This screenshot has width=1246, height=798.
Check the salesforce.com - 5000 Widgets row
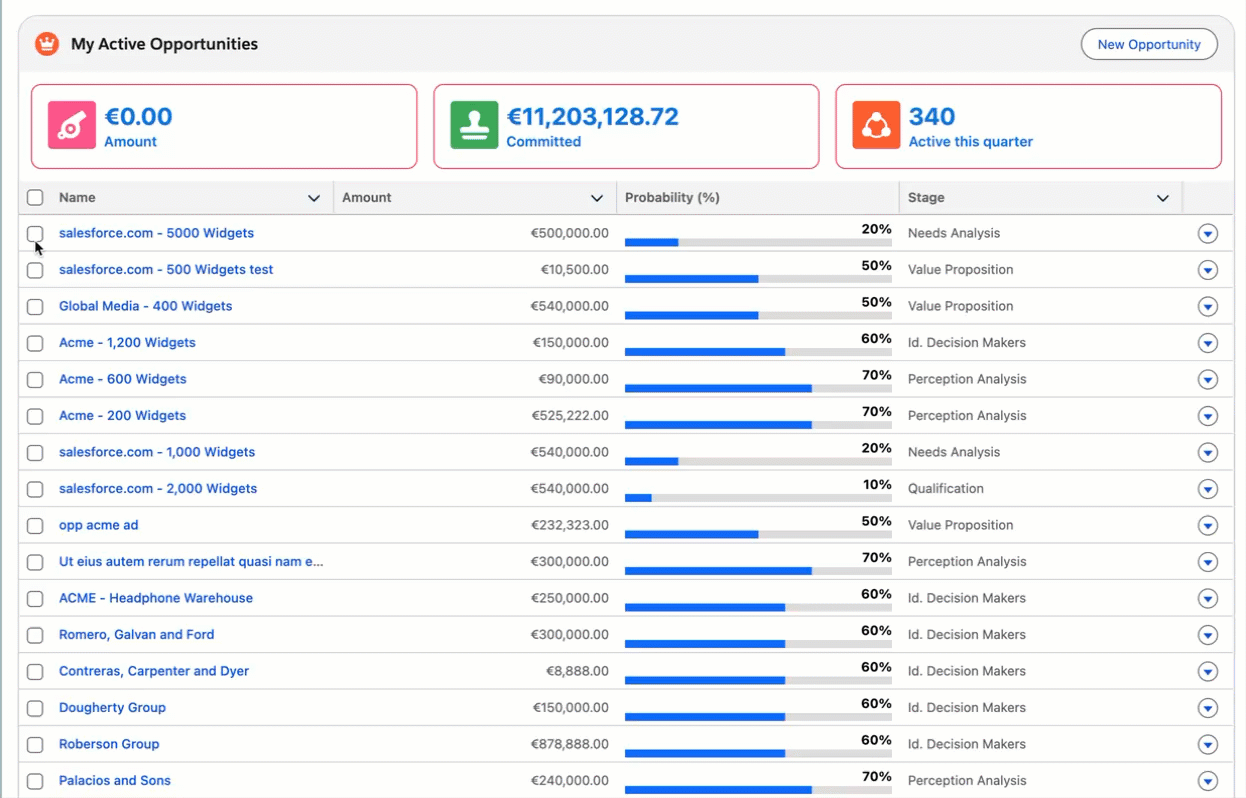click(35, 233)
